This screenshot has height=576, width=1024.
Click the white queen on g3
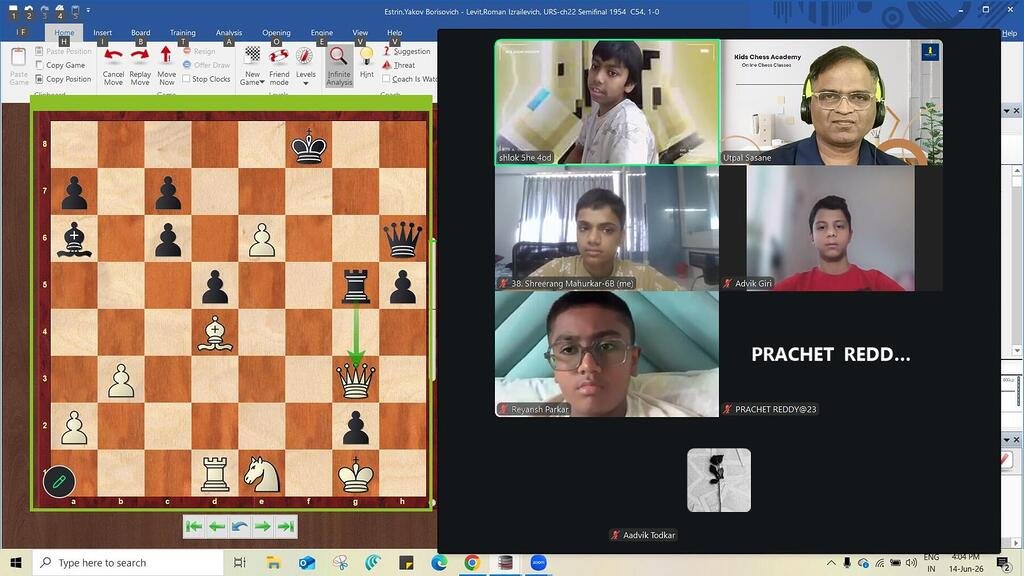coord(355,379)
